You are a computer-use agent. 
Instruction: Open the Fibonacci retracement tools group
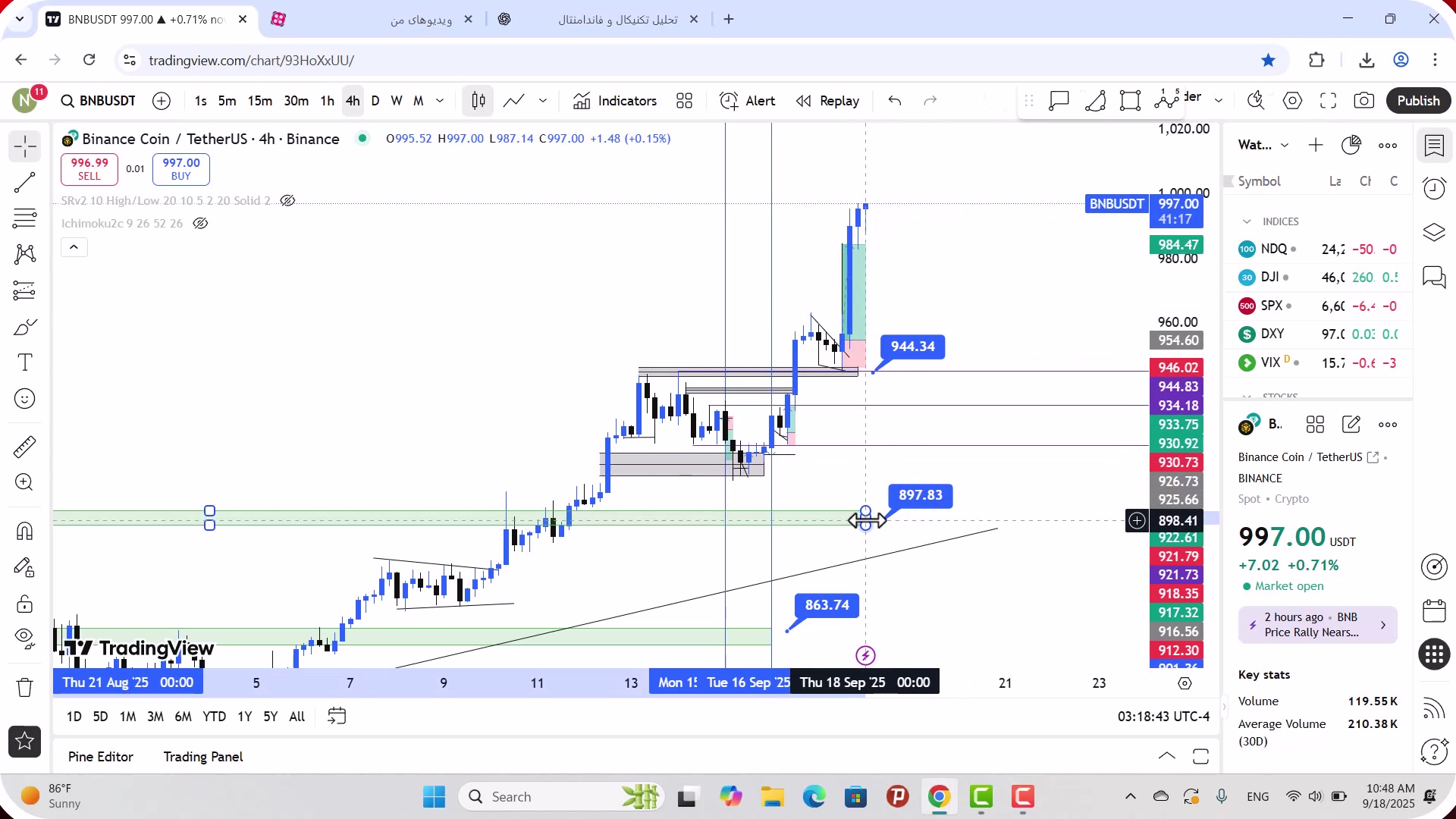[24, 218]
